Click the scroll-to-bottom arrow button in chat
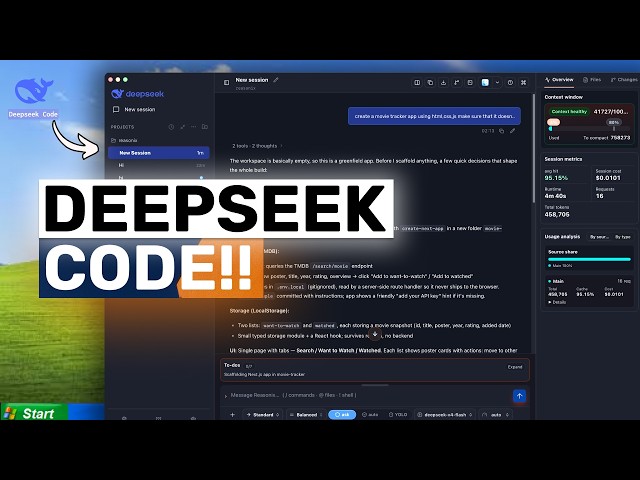Screen dimensions: 640x480 click(x=375, y=335)
